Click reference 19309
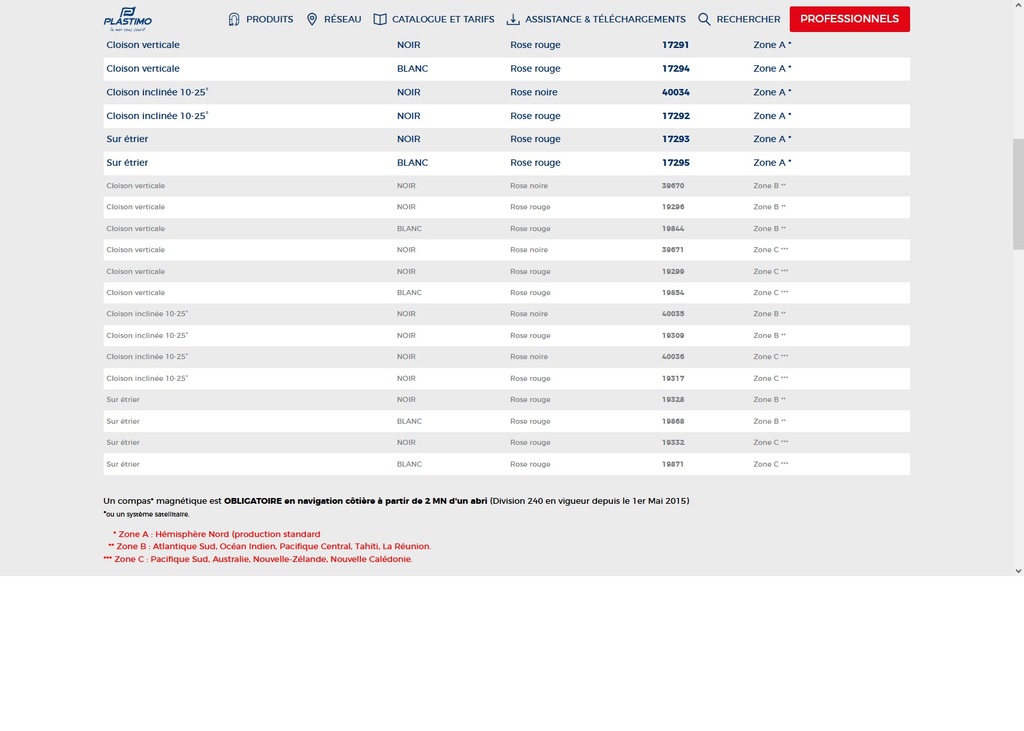Viewport: 1024px width, 731px height. click(x=673, y=335)
